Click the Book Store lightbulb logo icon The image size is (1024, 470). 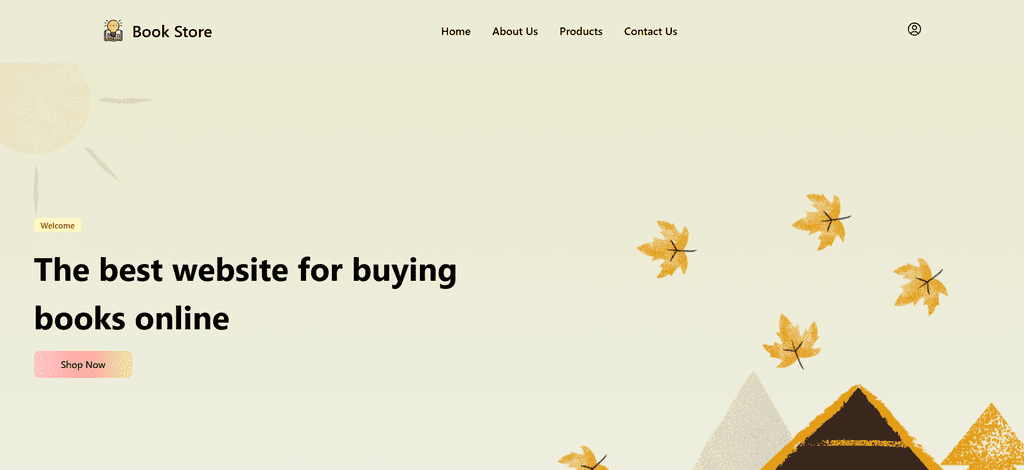pyautogui.click(x=113, y=31)
